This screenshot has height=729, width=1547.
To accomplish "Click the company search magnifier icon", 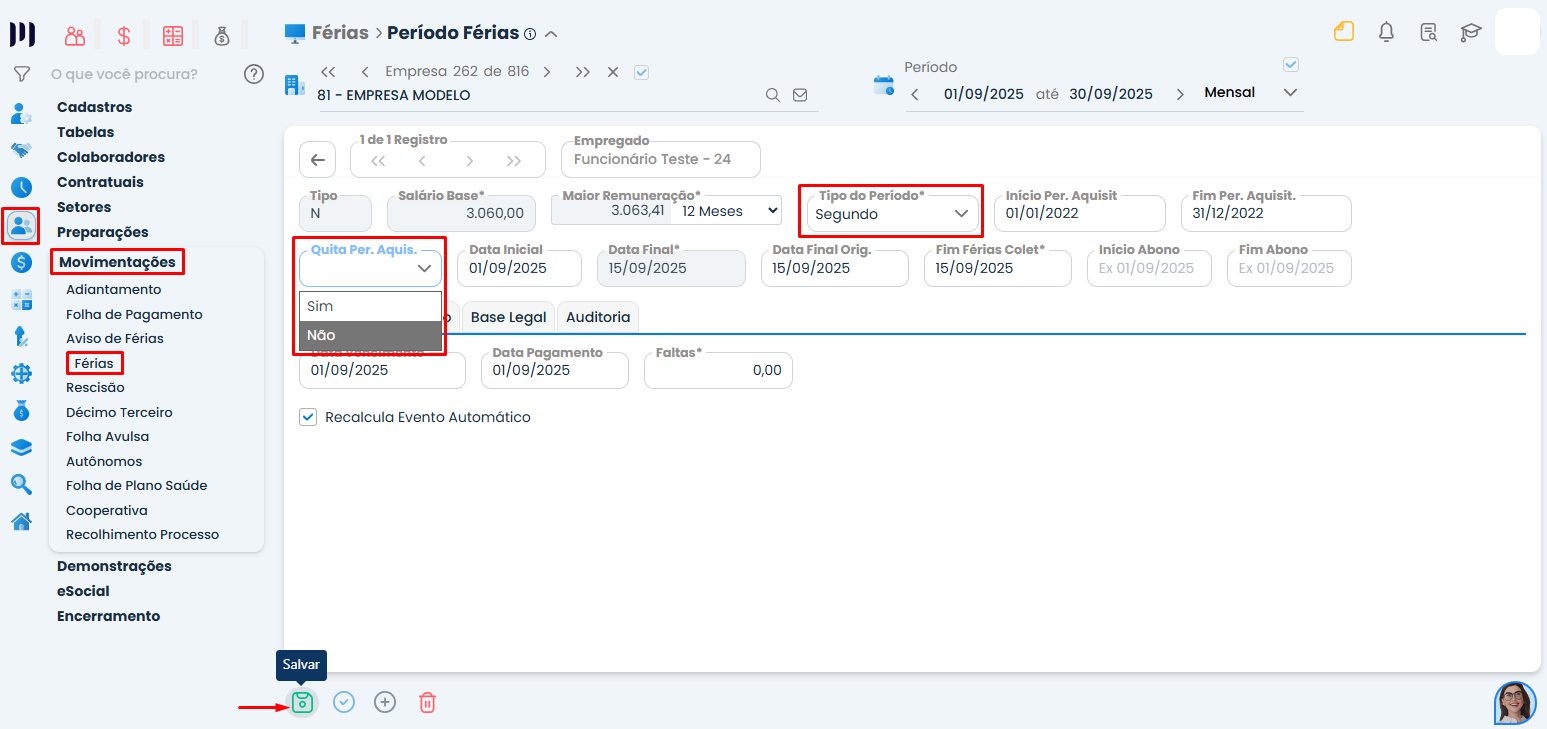I will tap(772, 95).
